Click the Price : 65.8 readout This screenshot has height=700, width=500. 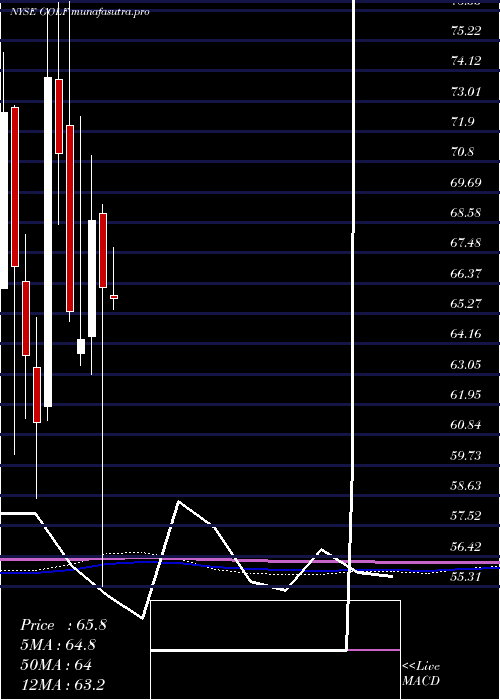[x=63, y=625]
